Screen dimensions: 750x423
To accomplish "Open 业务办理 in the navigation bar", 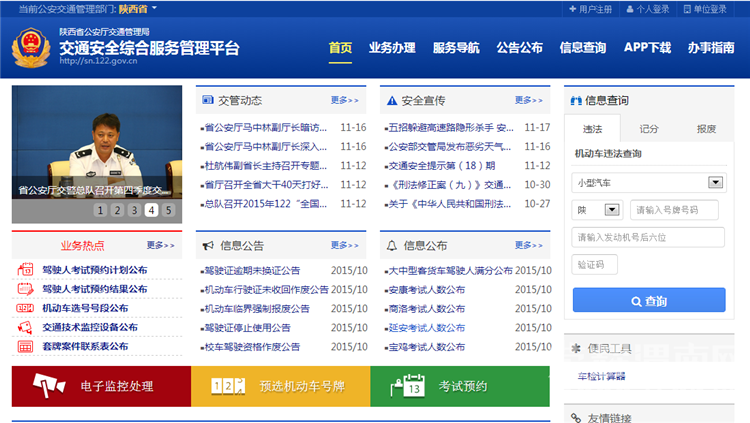I will coord(392,47).
